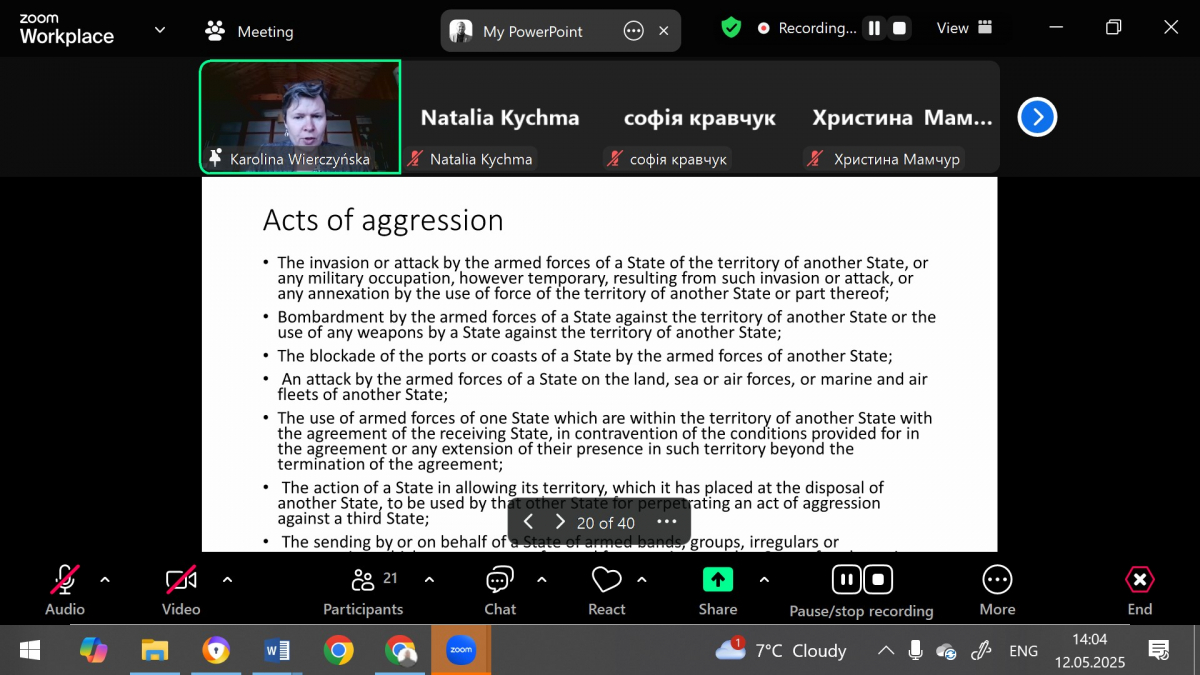Open Word from the Windows taskbar
Viewport: 1200px width, 675px height.
(x=277, y=651)
